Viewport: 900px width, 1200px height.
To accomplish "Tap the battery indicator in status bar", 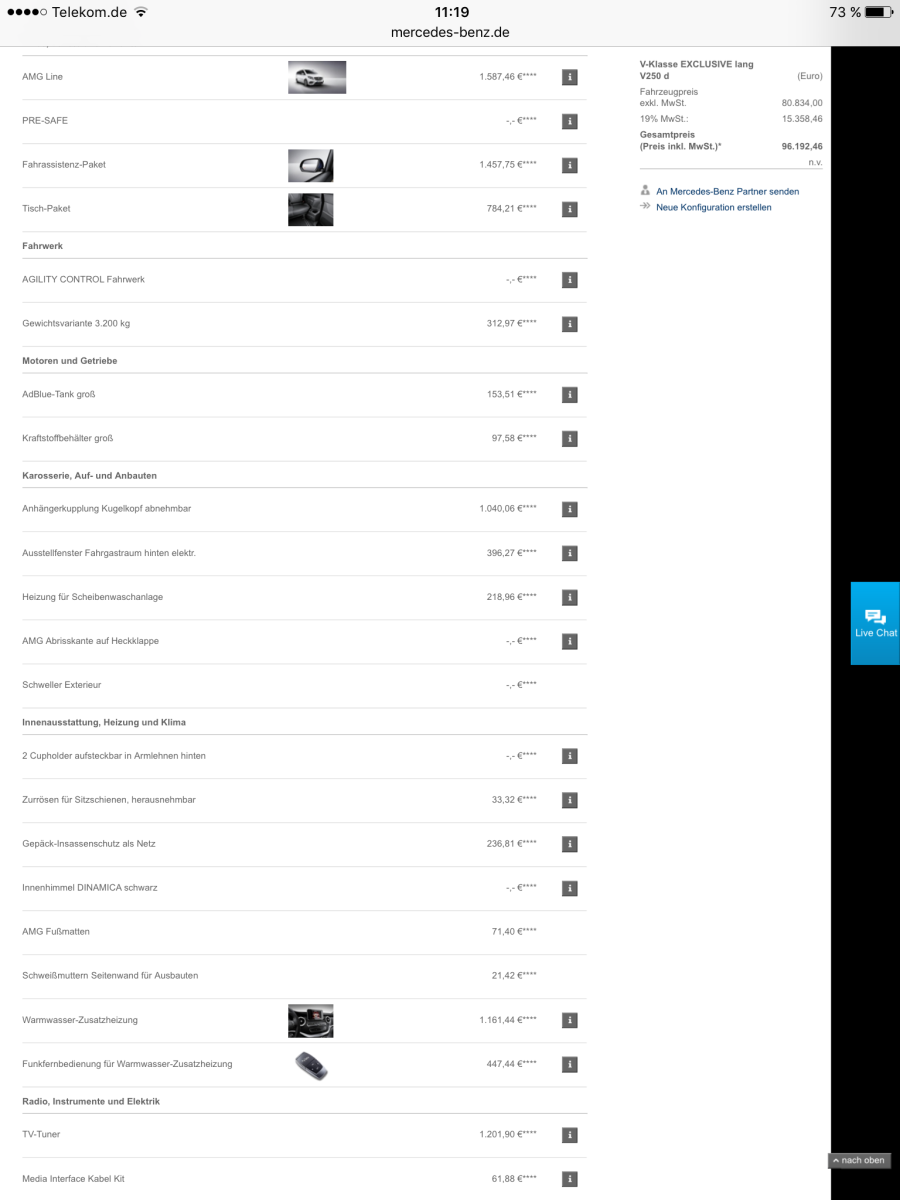I will click(877, 12).
